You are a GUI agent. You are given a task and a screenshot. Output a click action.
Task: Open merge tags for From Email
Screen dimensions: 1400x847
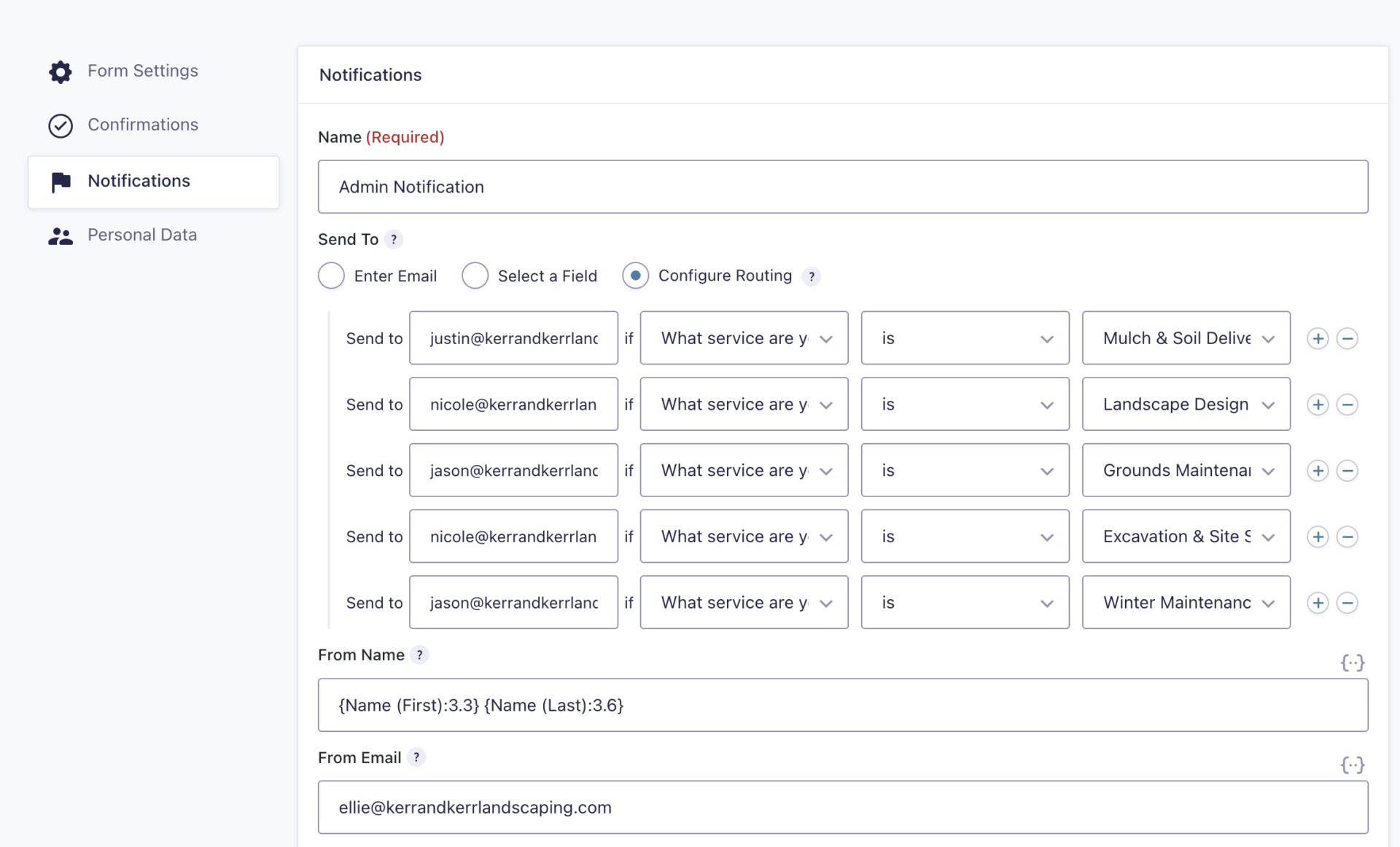pyautogui.click(x=1352, y=765)
